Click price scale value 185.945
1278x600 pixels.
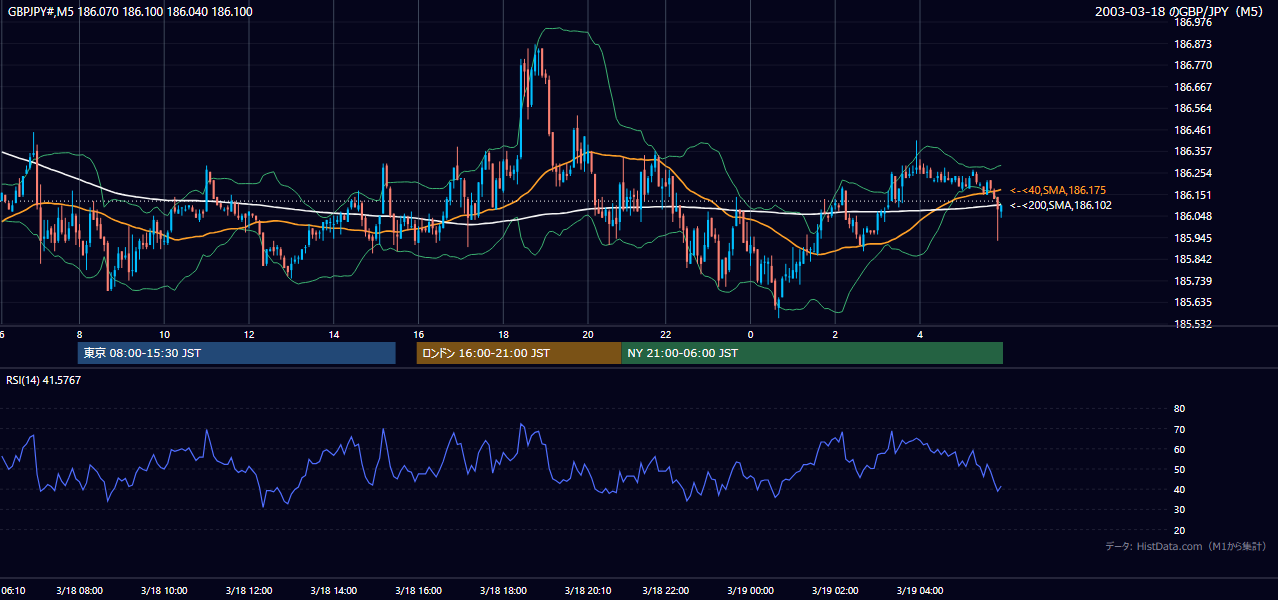(x=1193, y=238)
